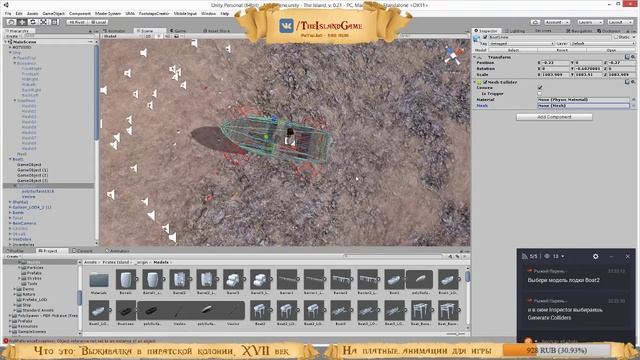Switch to the Lighting tab
The width and height of the screenshot is (640, 360).
pos(514,31)
